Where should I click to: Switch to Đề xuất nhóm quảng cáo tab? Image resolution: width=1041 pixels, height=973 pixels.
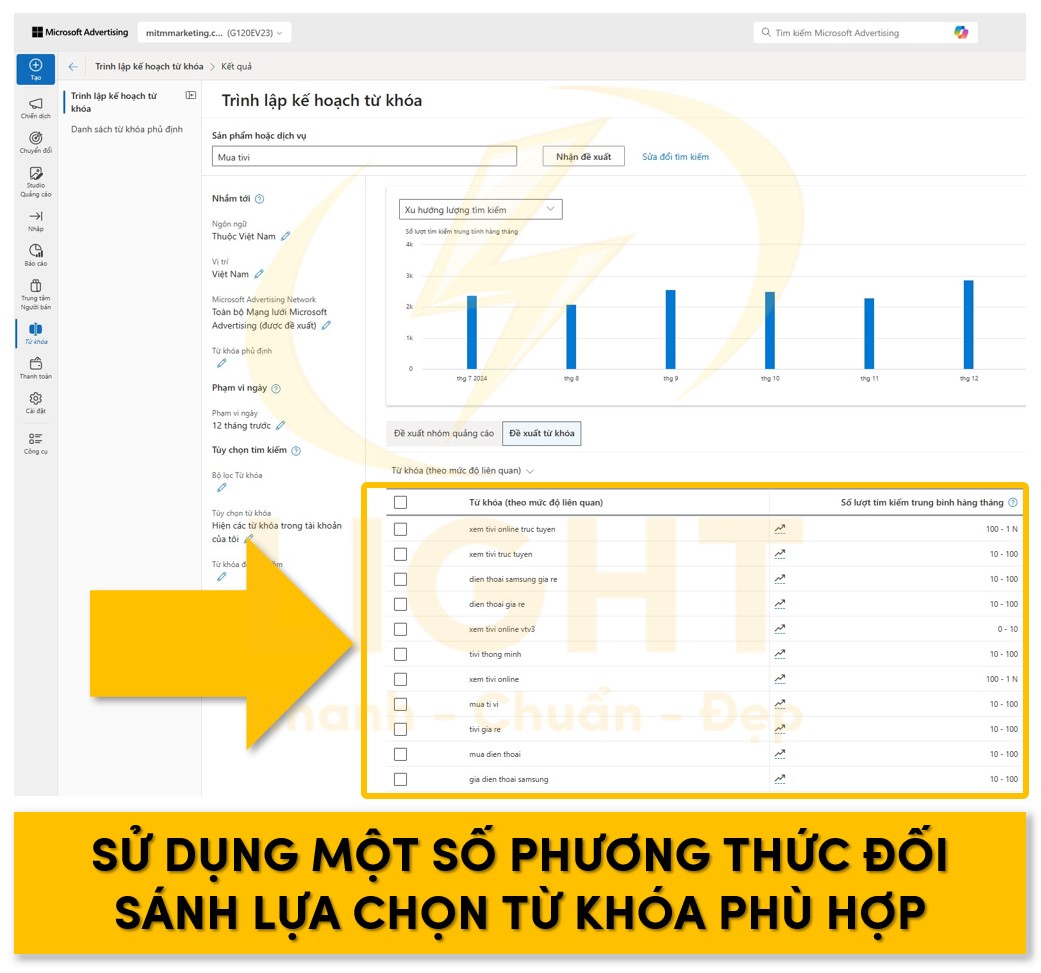point(443,433)
